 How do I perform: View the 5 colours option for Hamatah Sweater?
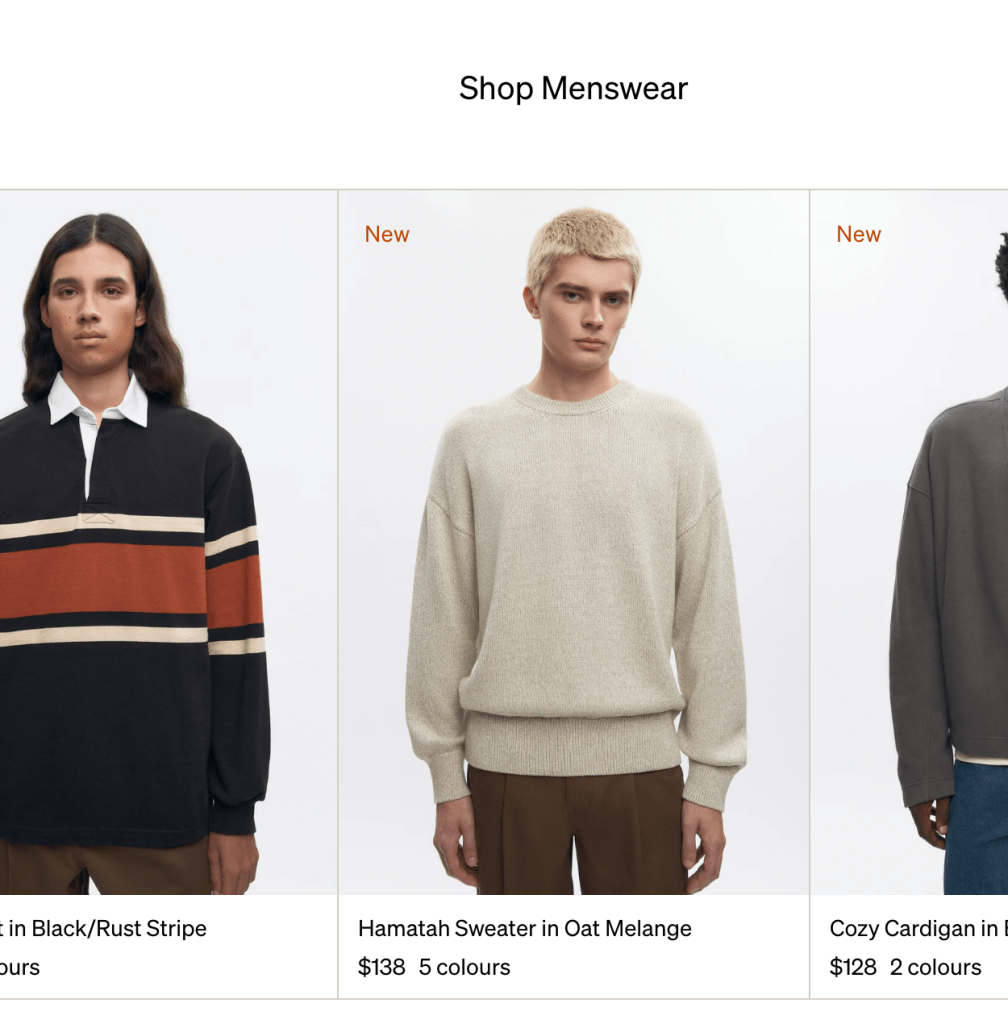[x=464, y=967]
